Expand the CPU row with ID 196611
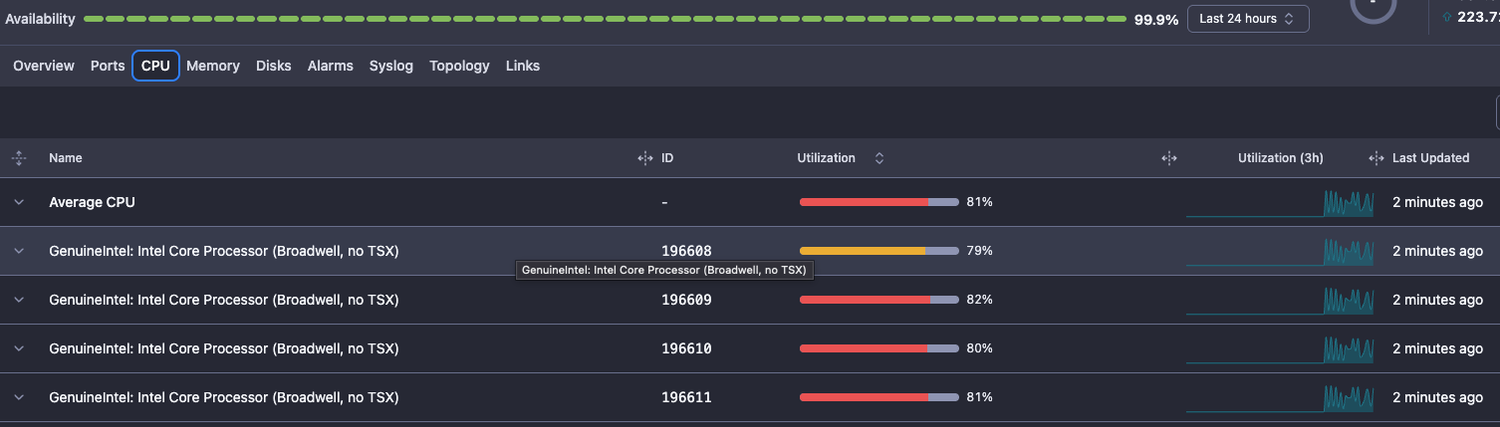1500x427 pixels. pos(18,398)
